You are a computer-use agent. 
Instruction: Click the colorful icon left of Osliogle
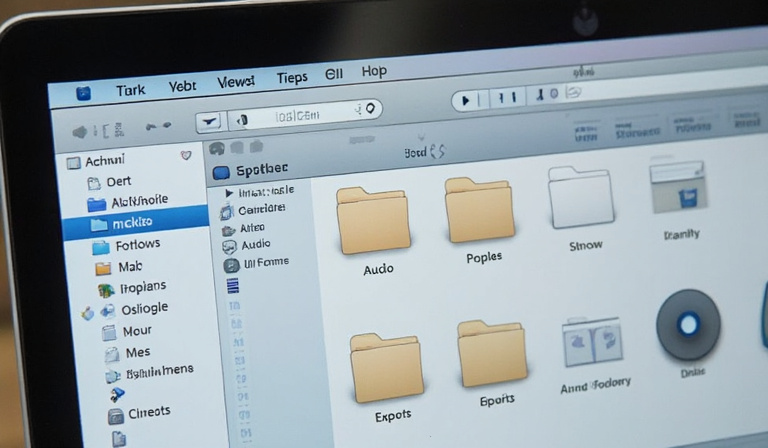88,314
